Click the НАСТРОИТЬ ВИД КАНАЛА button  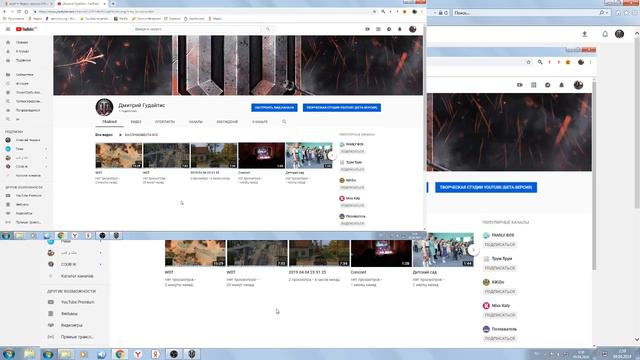(274, 108)
